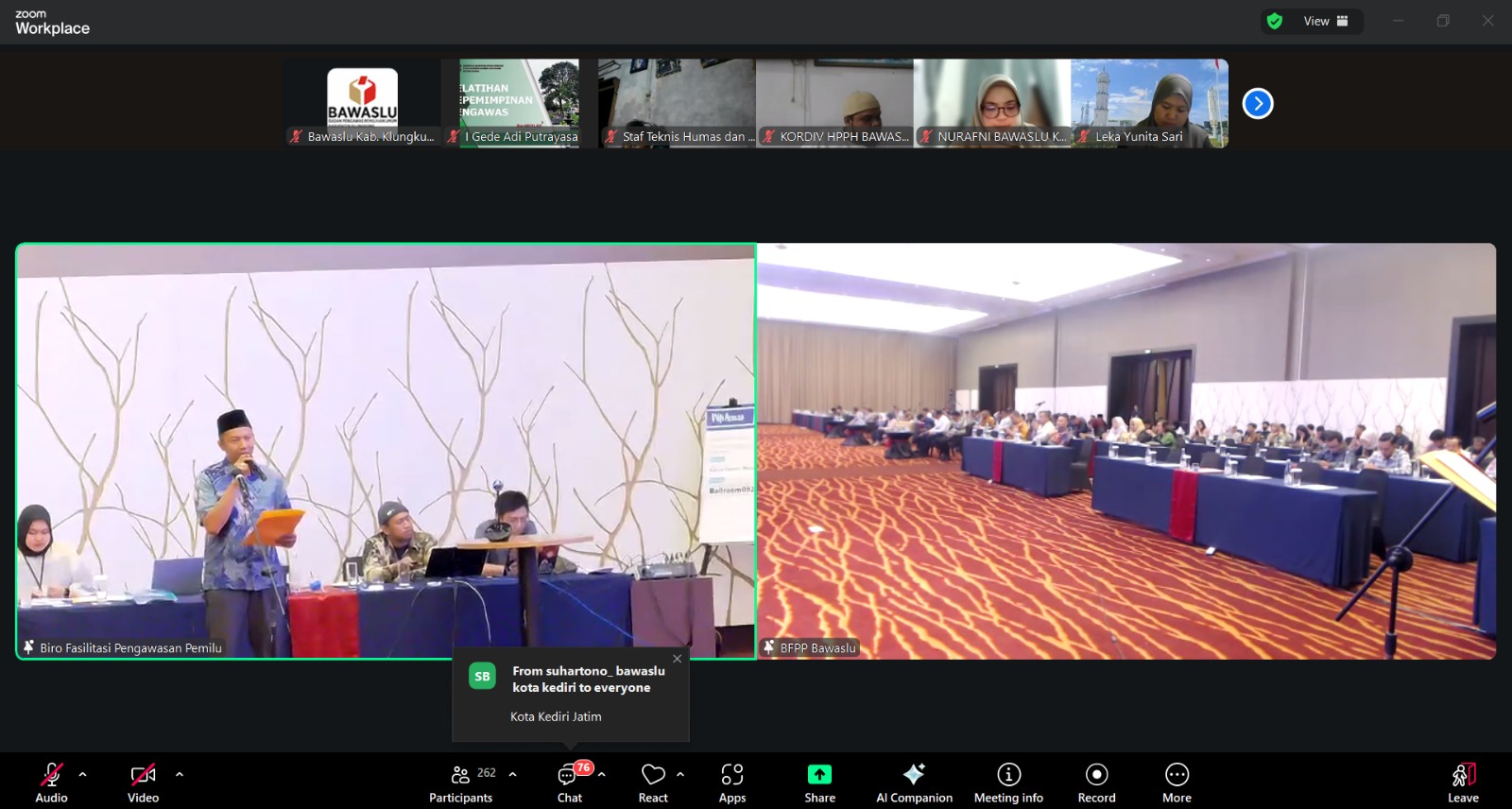Show next participants with blue arrow
Image resolution: width=1512 pixels, height=809 pixels.
pos(1258,103)
